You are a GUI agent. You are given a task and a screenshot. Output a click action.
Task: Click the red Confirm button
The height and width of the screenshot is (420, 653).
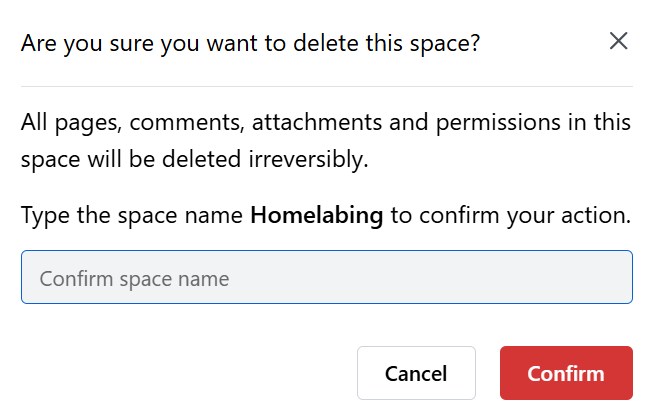tap(566, 373)
